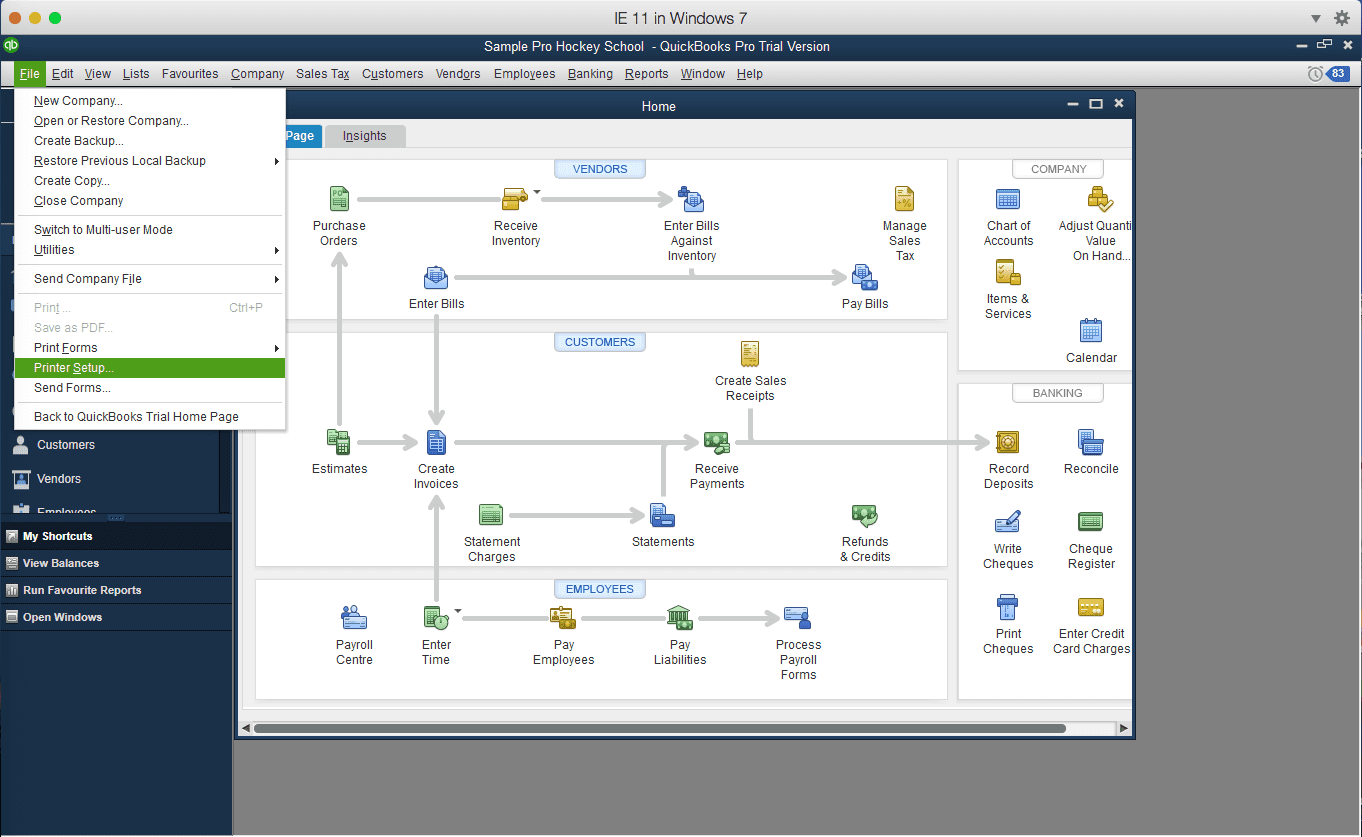Open the Estimates icon

pyautogui.click(x=339, y=441)
